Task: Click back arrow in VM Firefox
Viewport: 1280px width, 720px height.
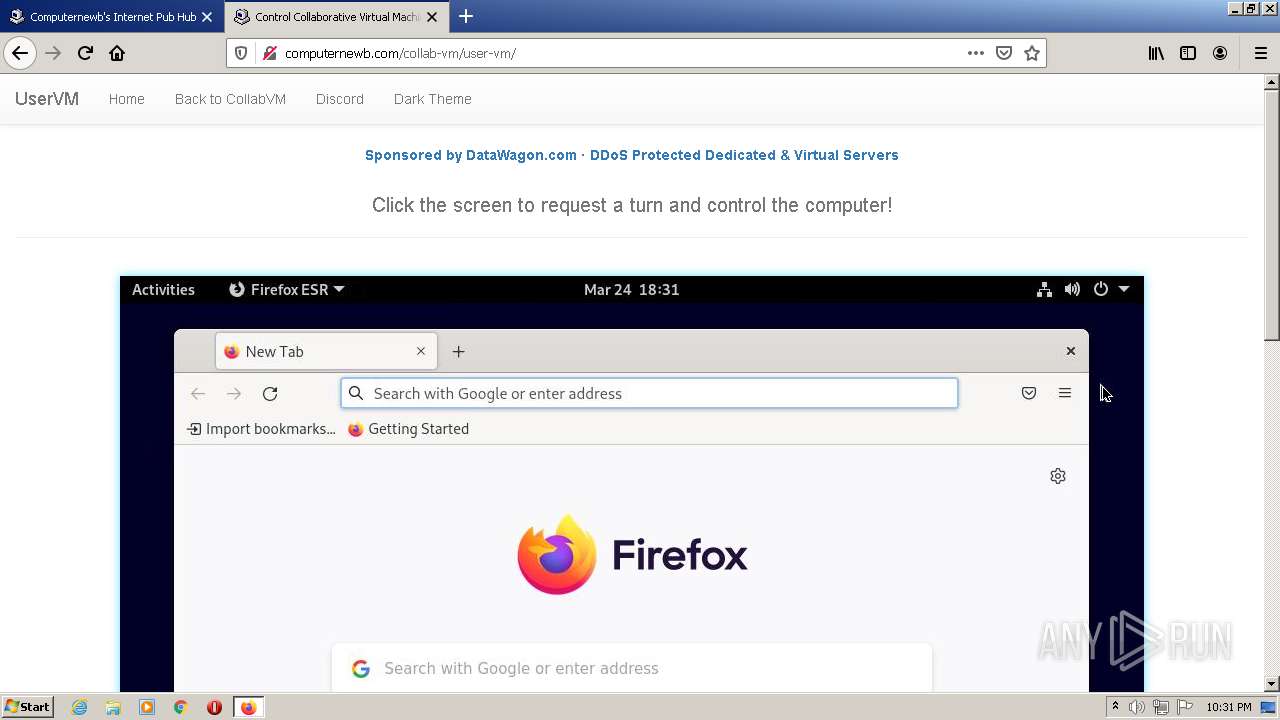Action: click(x=198, y=394)
